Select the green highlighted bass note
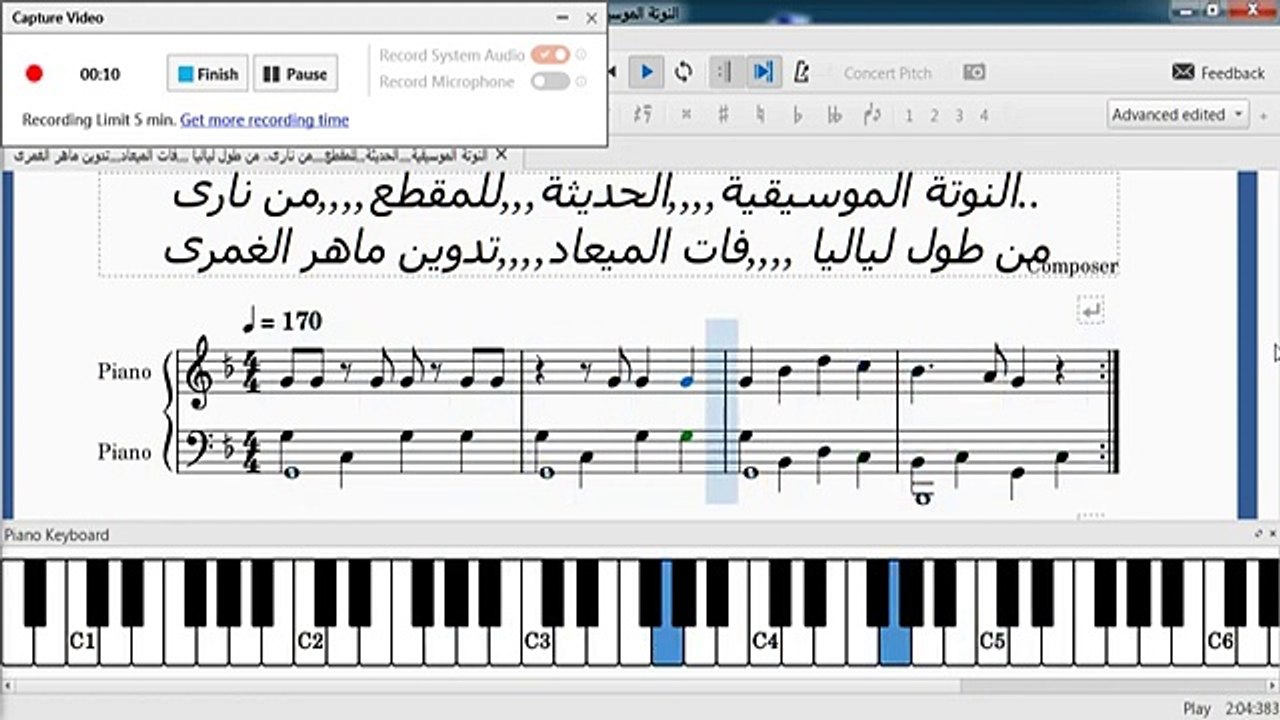1280x720 pixels. [686, 436]
